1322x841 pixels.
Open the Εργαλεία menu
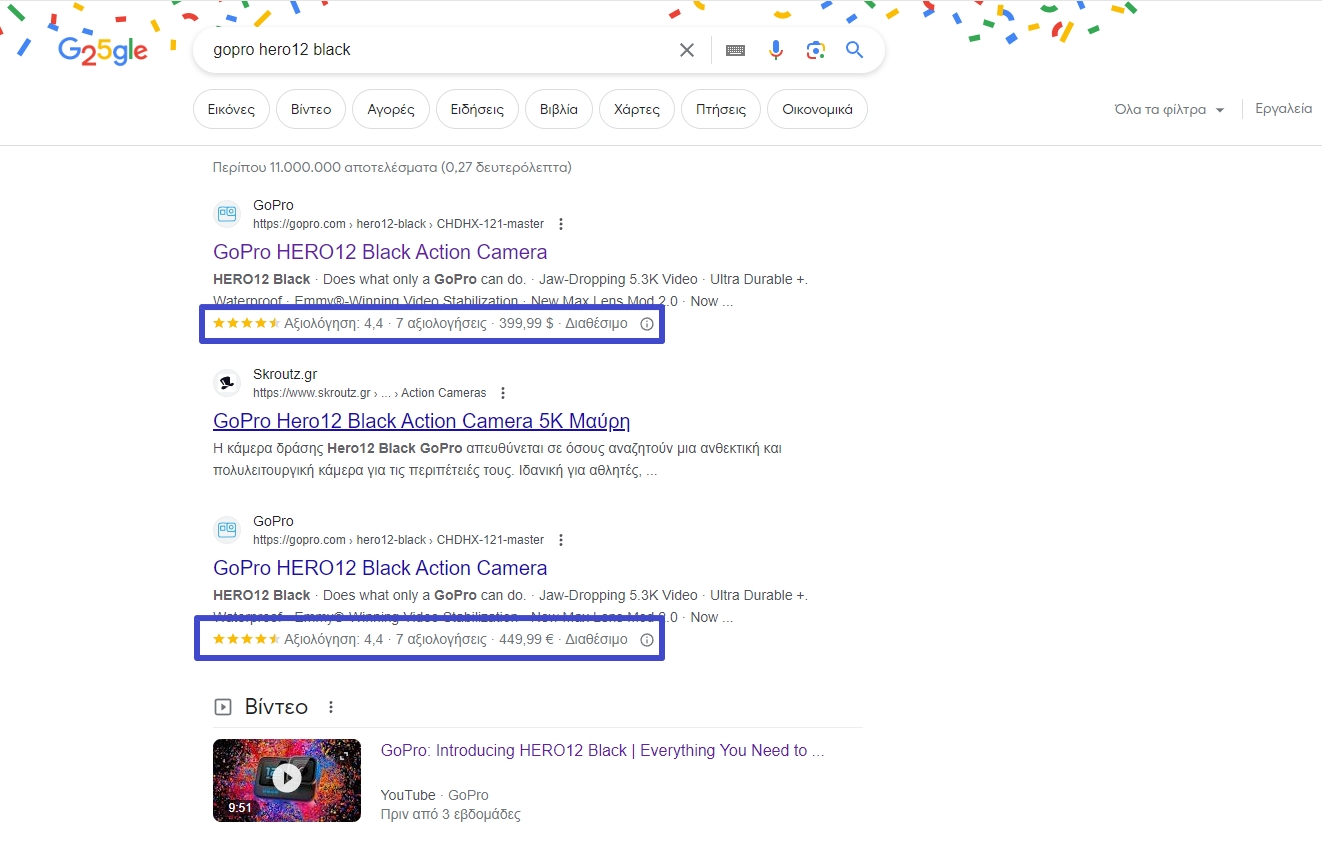coord(1283,108)
